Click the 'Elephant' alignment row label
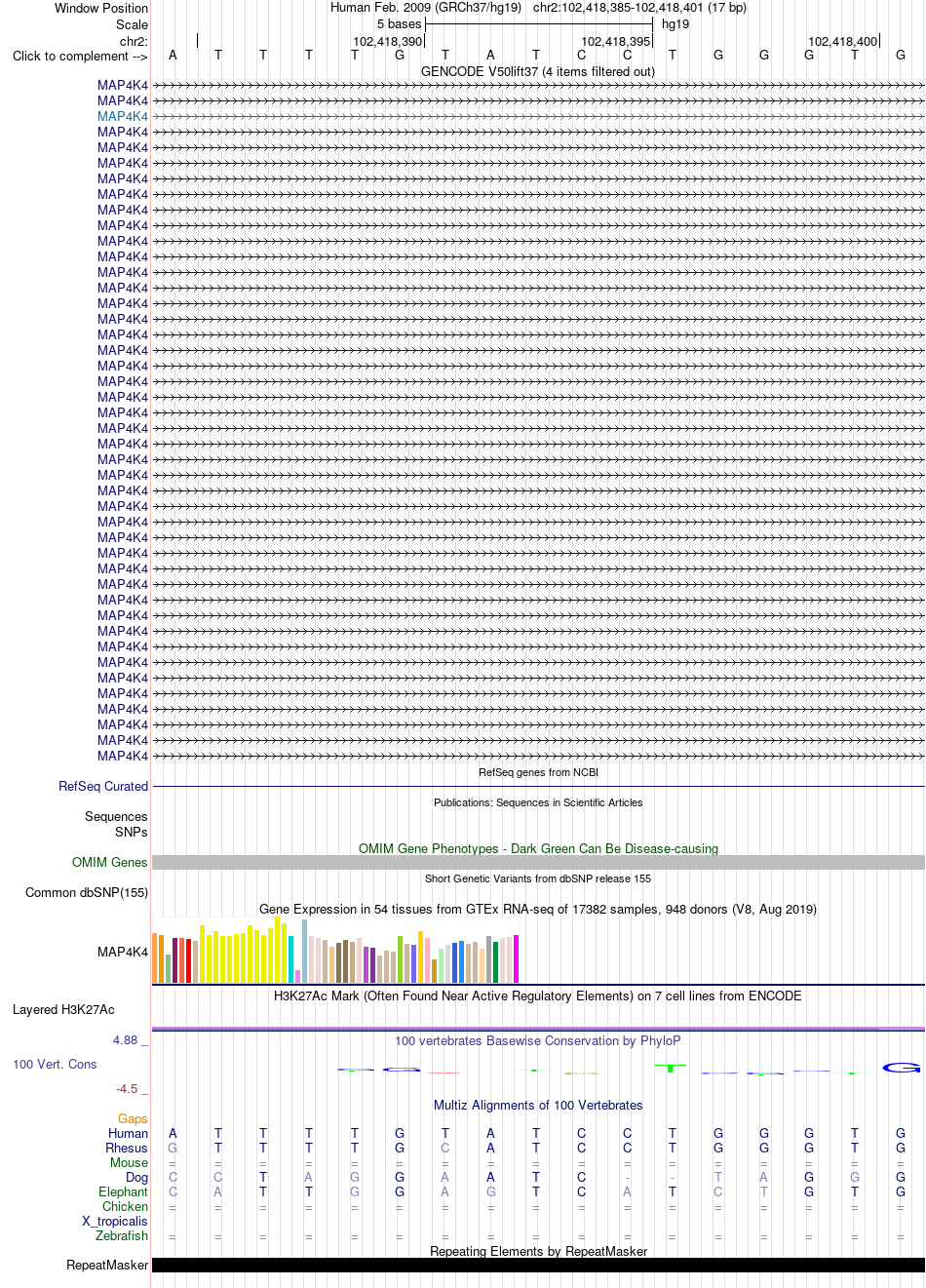926x1288 pixels. click(123, 1192)
